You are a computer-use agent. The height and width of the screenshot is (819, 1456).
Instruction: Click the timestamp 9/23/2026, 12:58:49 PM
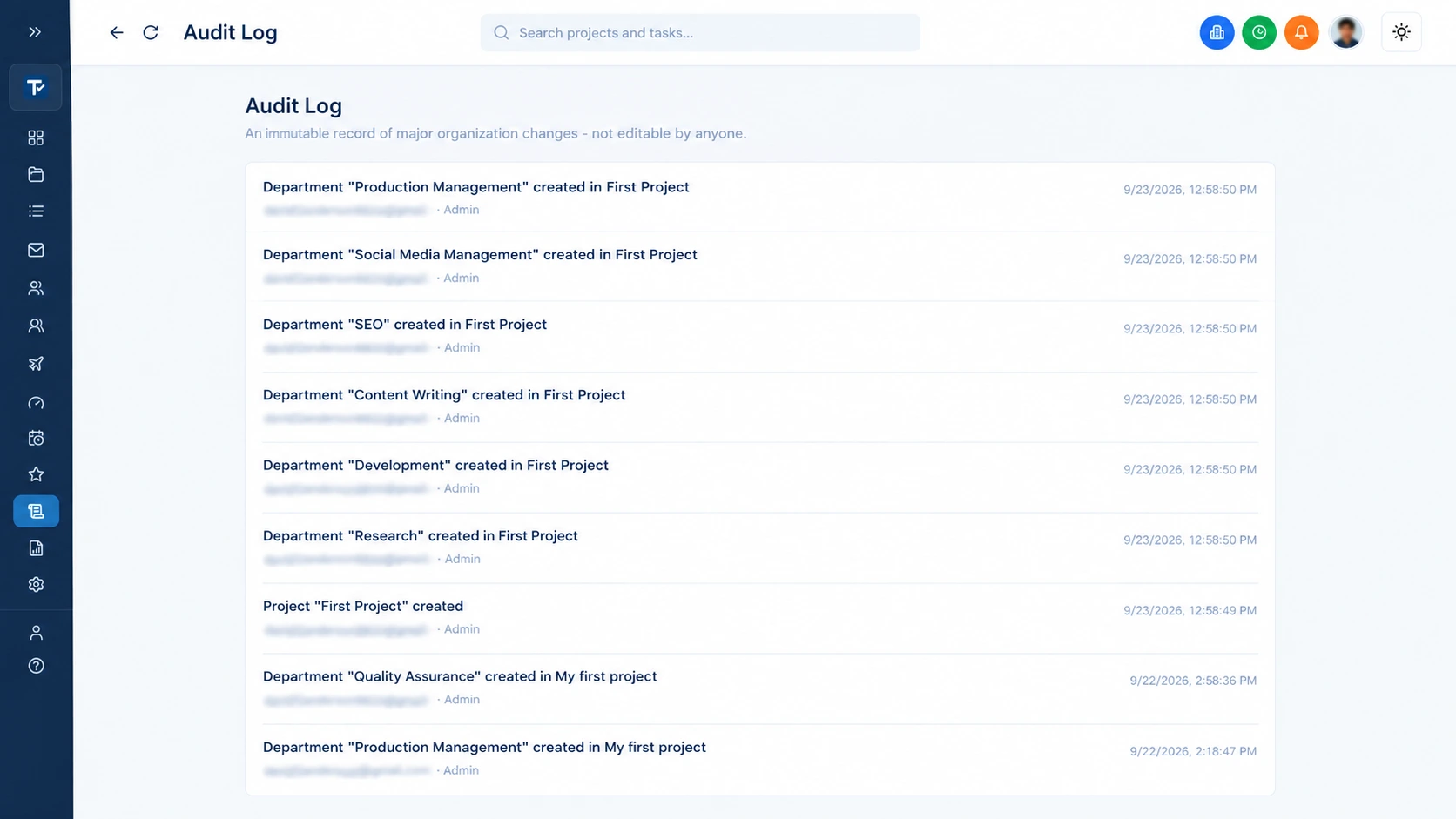[1190, 610]
